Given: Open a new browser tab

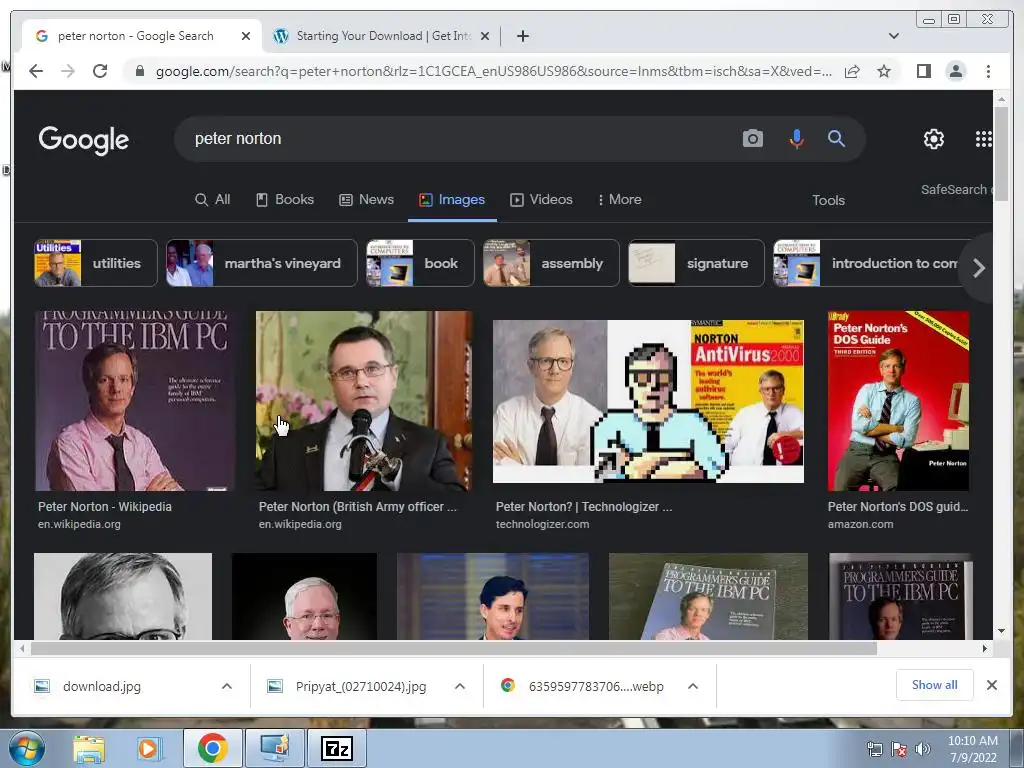Looking at the screenshot, I should (x=522, y=36).
